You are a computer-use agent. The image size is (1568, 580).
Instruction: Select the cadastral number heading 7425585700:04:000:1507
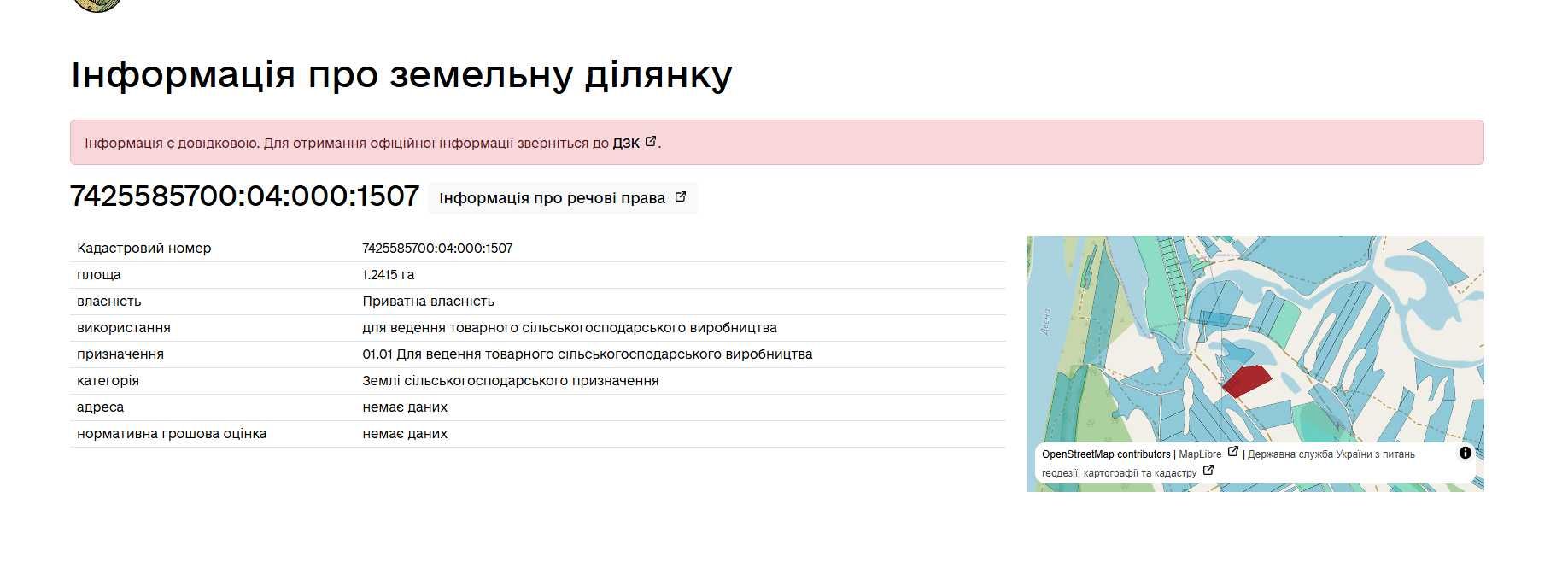[x=244, y=196]
